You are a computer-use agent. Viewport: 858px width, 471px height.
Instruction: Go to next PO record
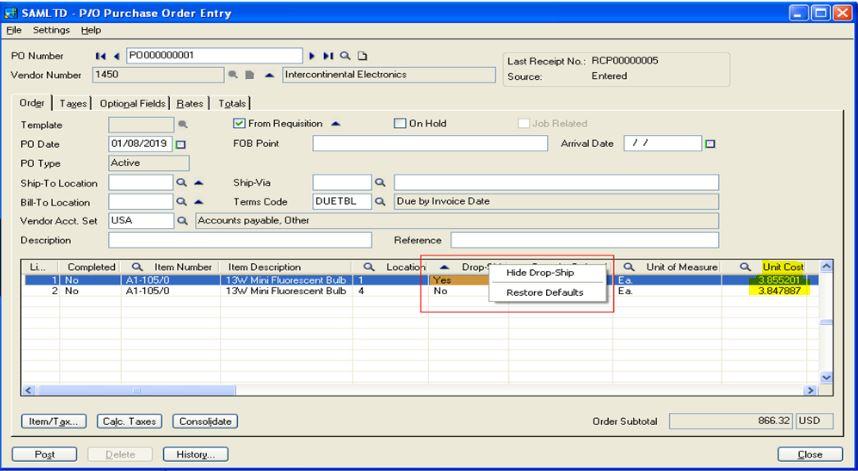tap(312, 56)
